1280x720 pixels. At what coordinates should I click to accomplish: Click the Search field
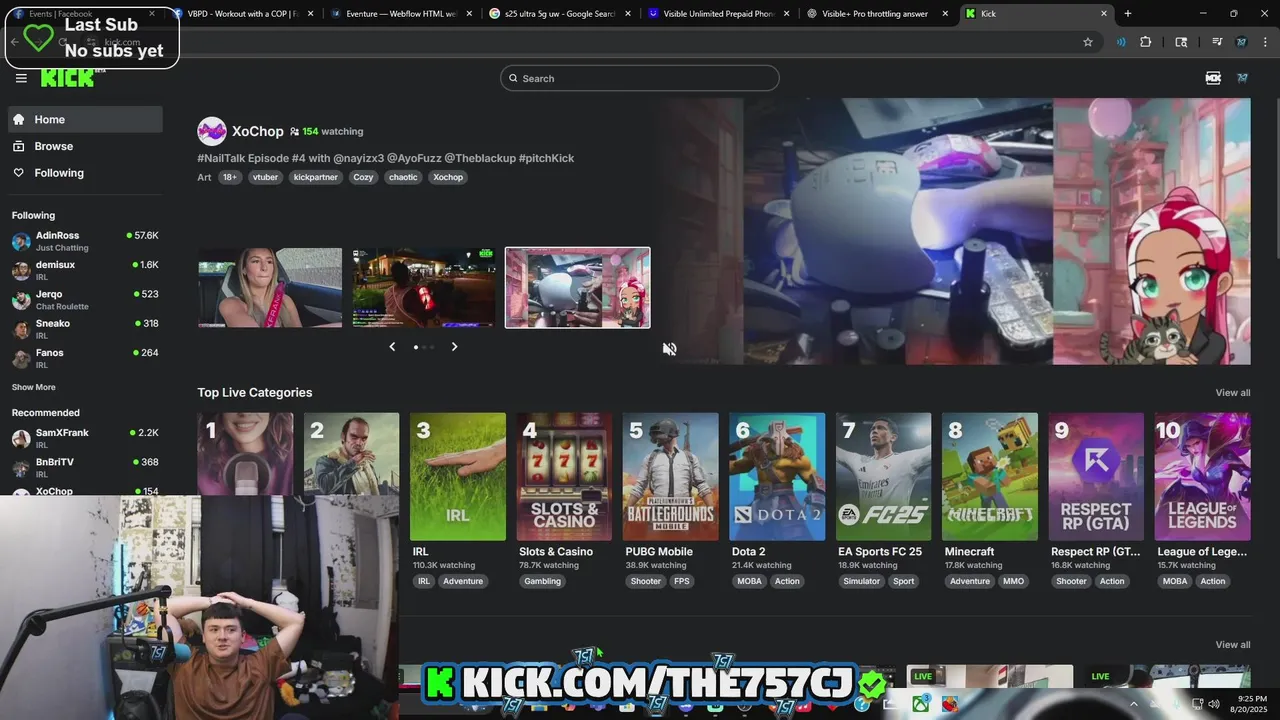click(640, 78)
